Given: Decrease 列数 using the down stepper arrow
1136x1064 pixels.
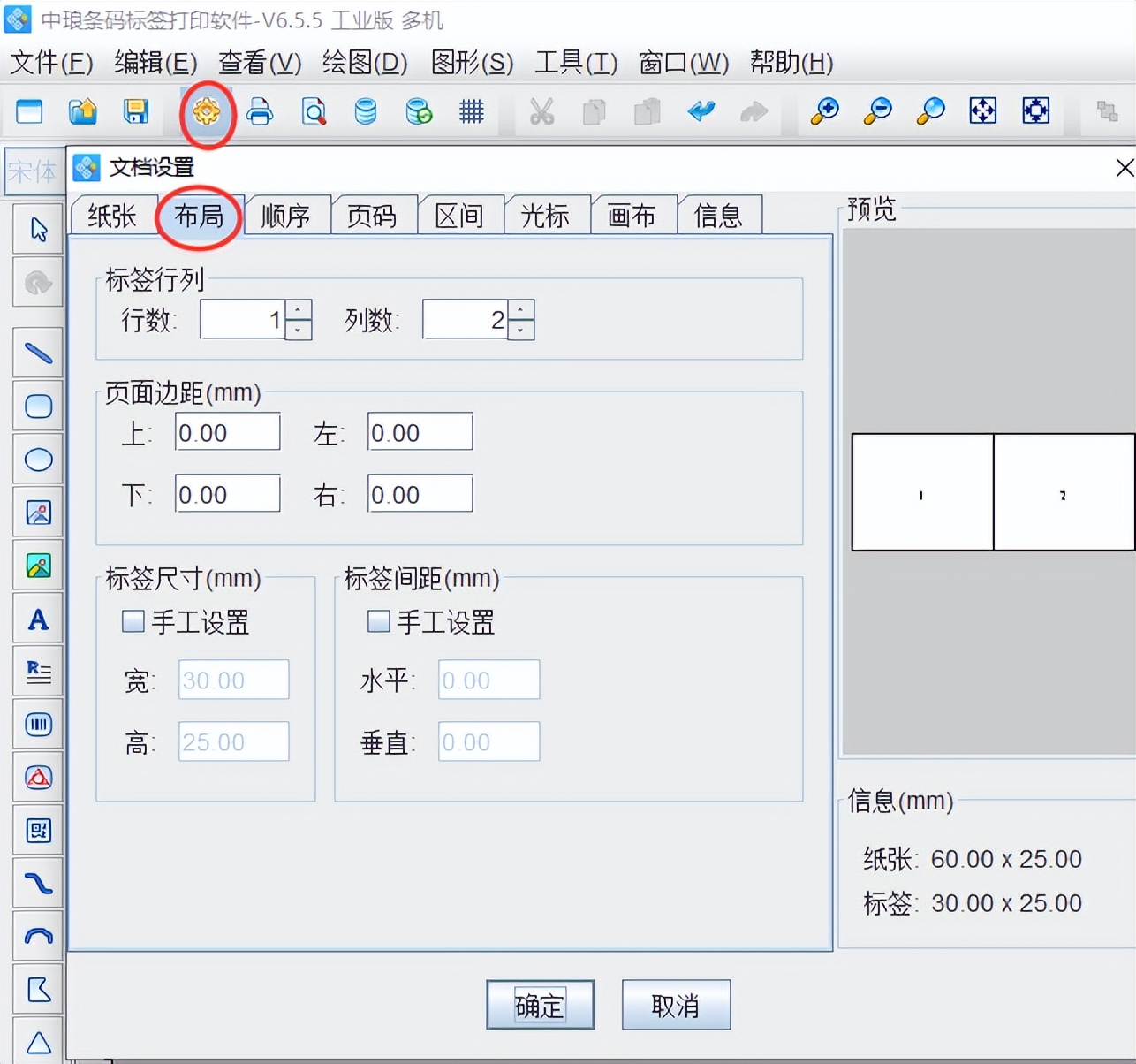Looking at the screenshot, I should click(520, 329).
